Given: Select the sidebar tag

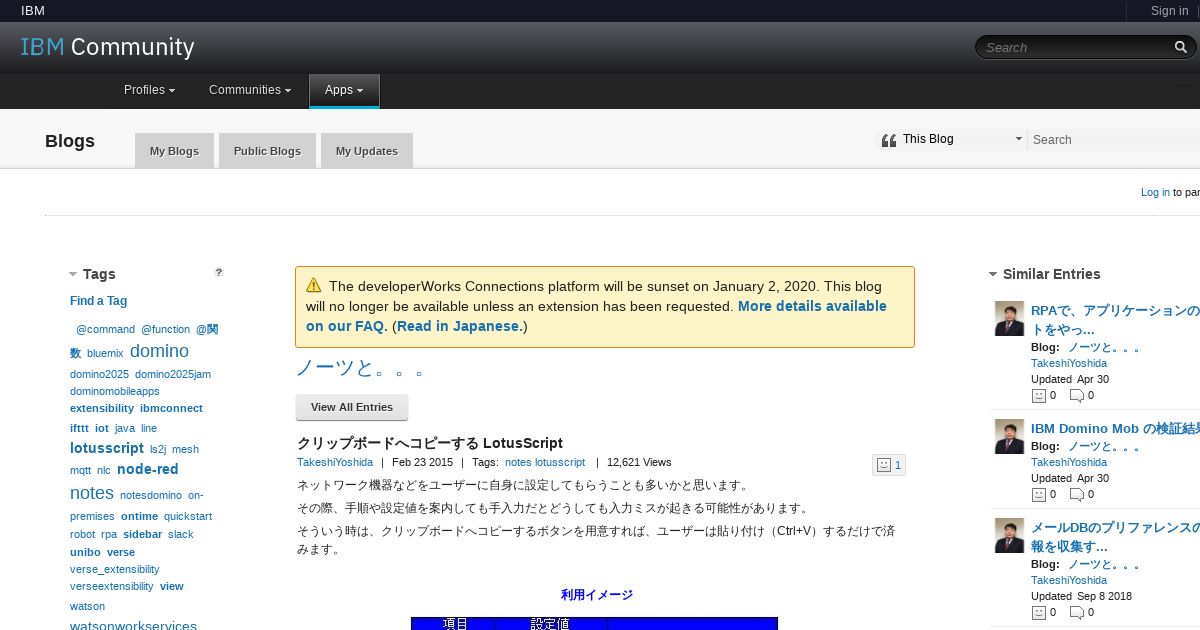Looking at the screenshot, I should tap(142, 534).
